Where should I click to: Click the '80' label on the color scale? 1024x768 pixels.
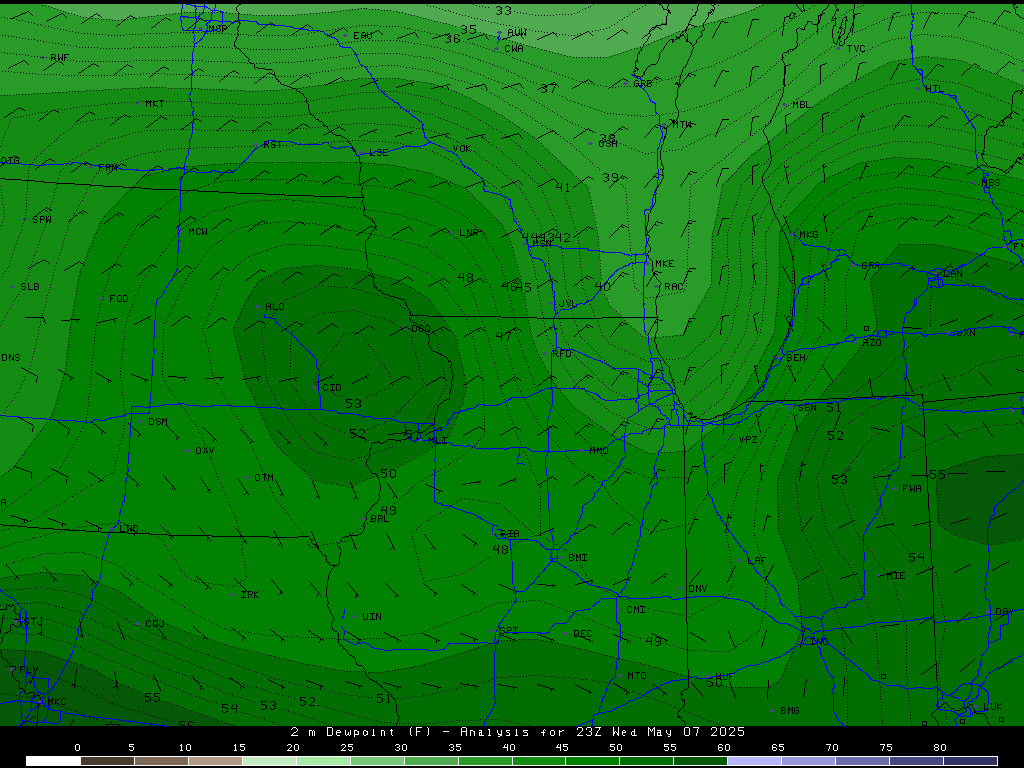940,748
